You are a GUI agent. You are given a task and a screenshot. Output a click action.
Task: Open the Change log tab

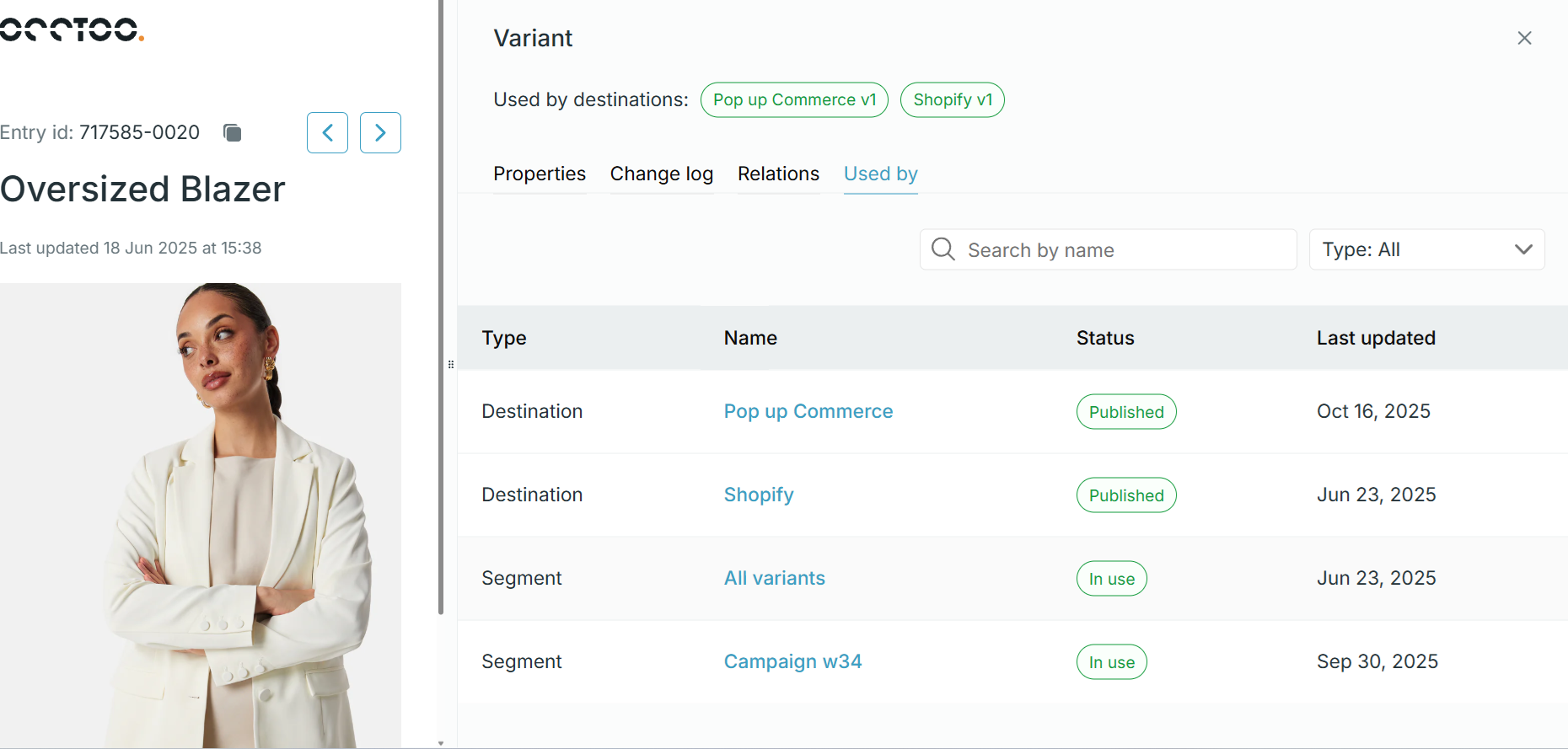click(x=662, y=174)
